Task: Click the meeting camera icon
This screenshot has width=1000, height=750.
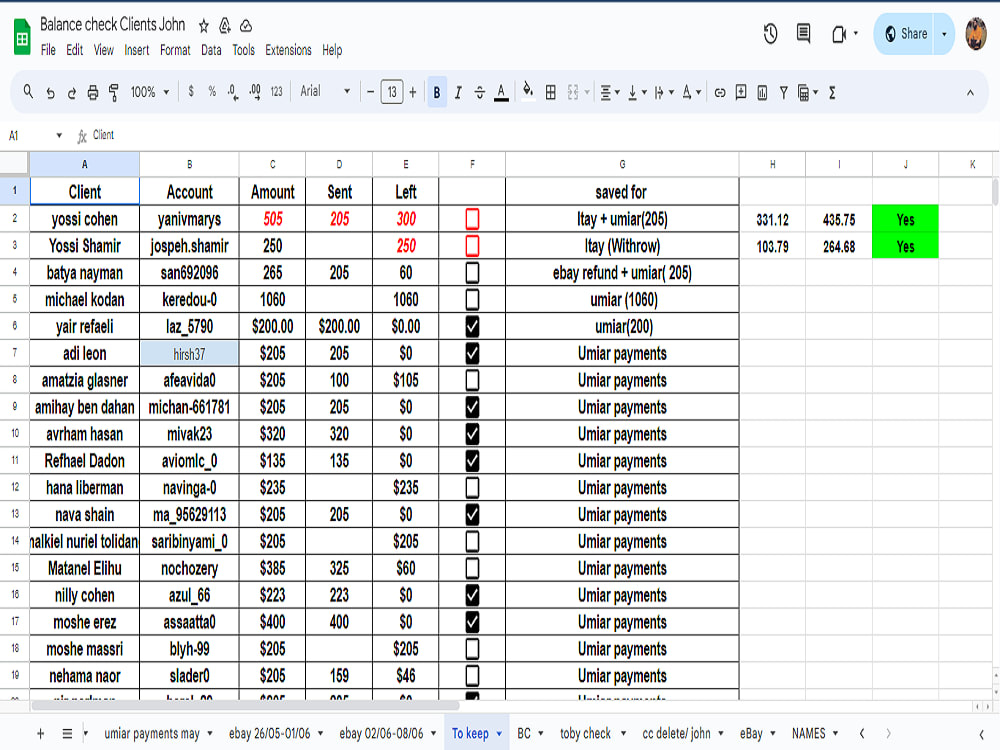Action: (x=839, y=34)
